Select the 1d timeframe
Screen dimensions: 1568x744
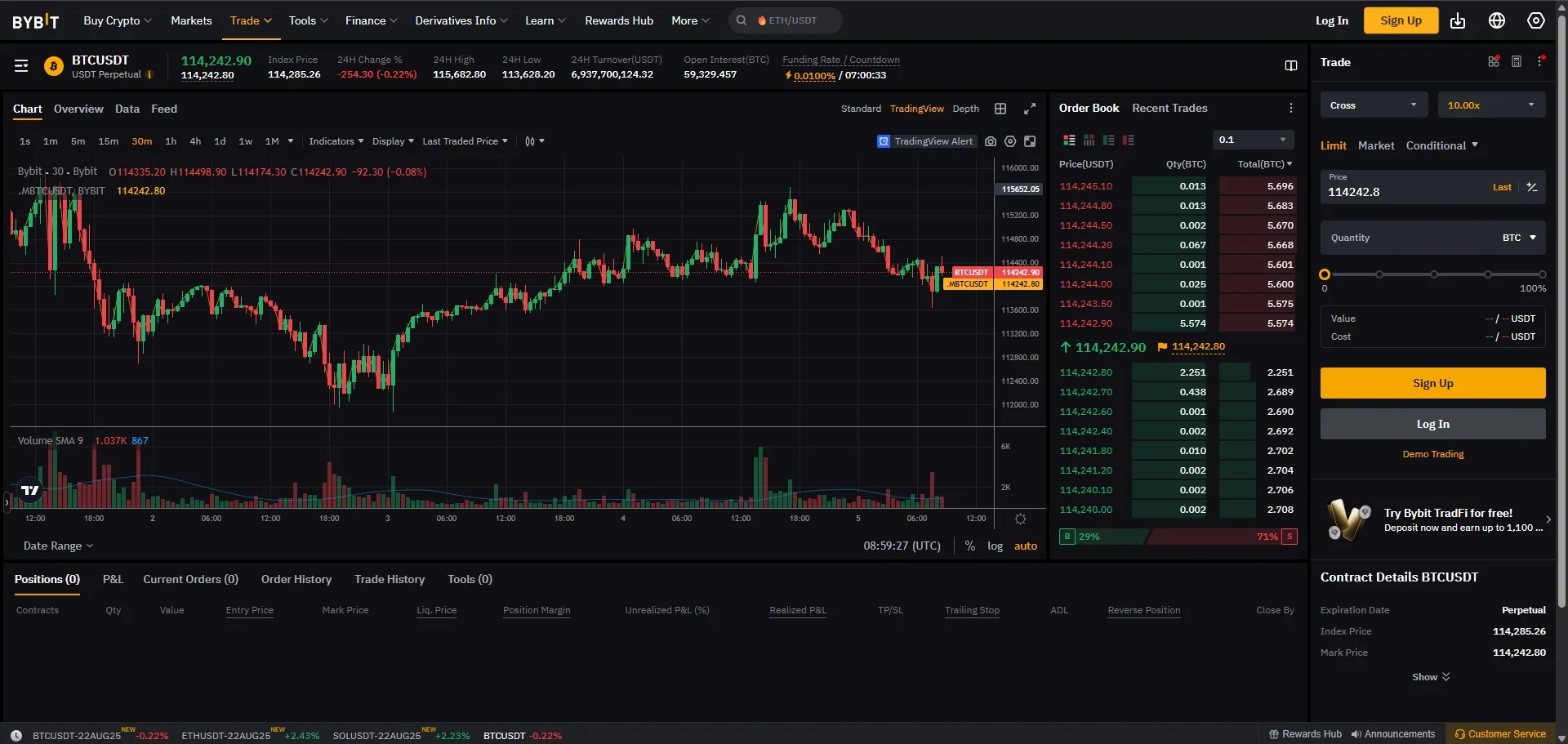(220, 141)
